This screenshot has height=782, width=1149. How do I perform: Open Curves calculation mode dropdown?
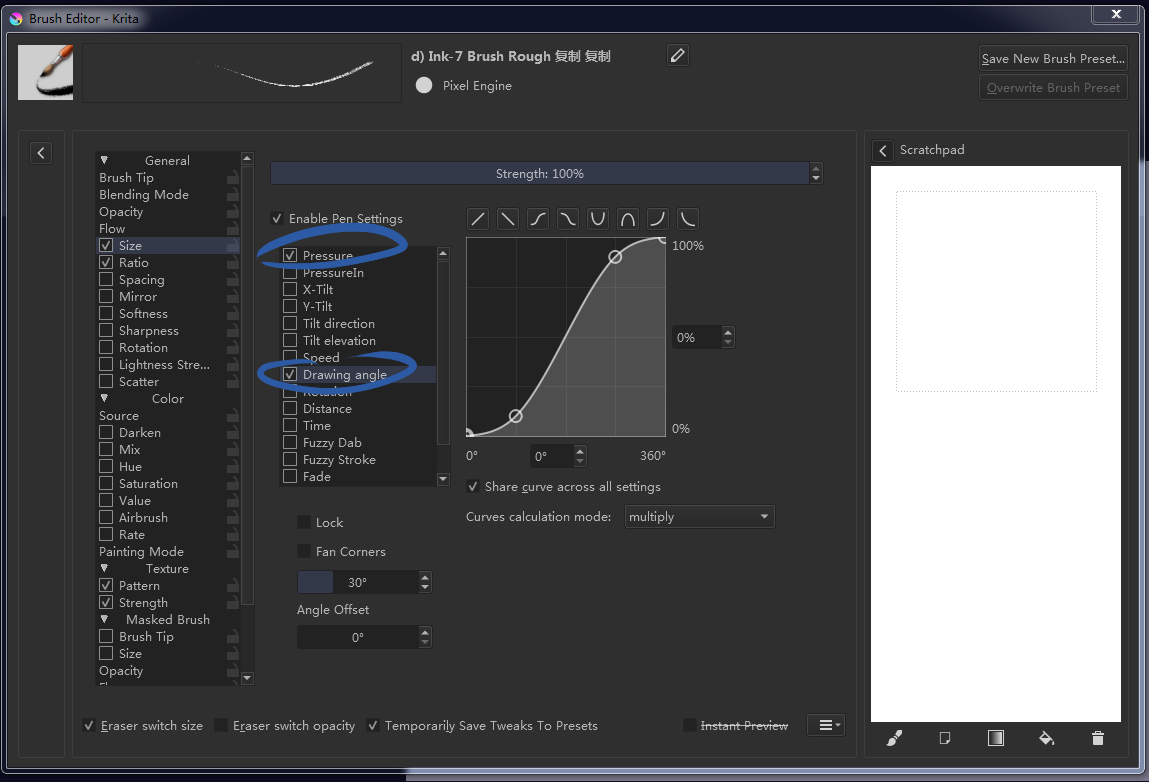tap(699, 517)
